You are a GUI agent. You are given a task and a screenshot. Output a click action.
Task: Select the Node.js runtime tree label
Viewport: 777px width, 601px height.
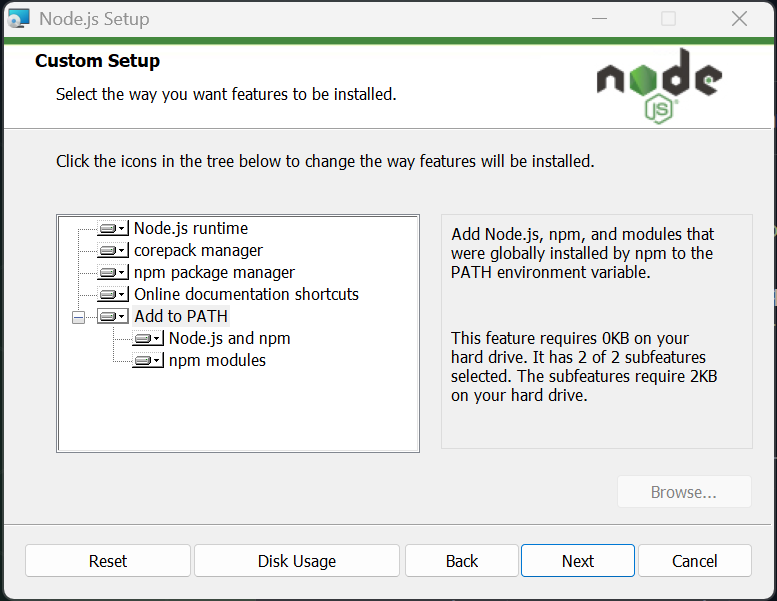pyautogui.click(x=191, y=228)
